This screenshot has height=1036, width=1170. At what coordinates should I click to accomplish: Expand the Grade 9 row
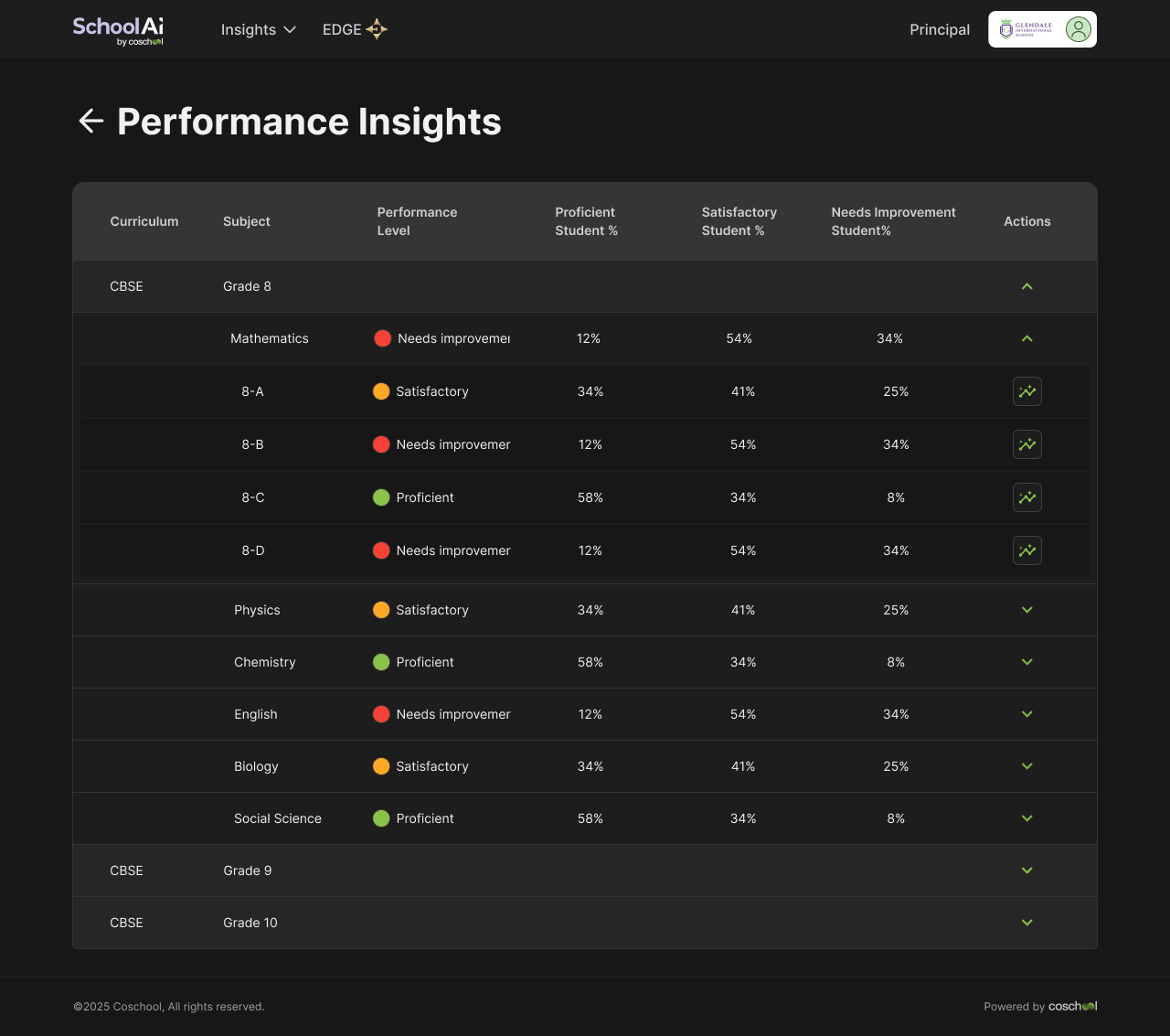click(x=1027, y=870)
